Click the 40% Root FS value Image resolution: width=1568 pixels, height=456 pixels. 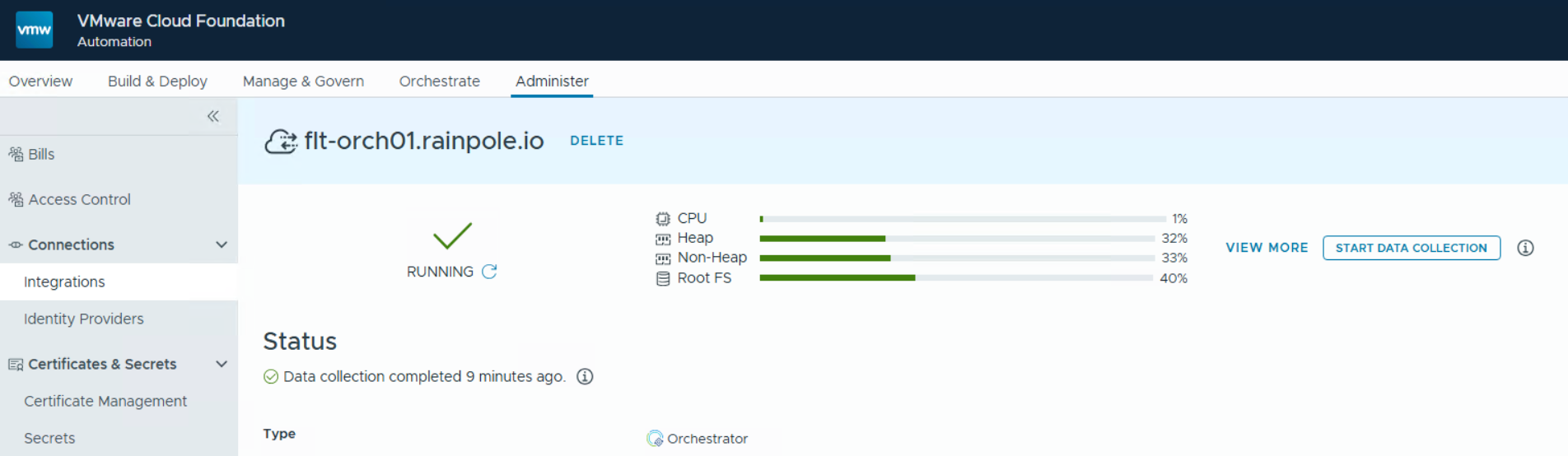pyautogui.click(x=1174, y=278)
